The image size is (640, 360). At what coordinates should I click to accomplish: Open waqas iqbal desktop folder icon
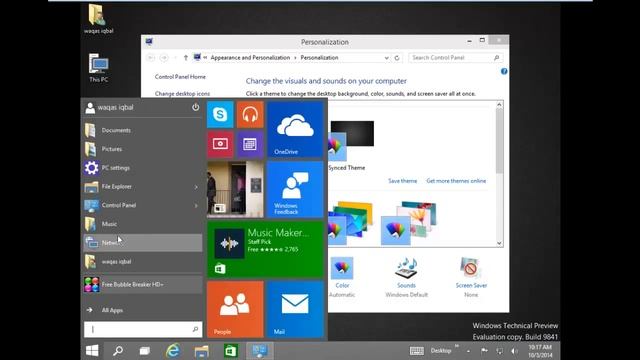[98, 19]
